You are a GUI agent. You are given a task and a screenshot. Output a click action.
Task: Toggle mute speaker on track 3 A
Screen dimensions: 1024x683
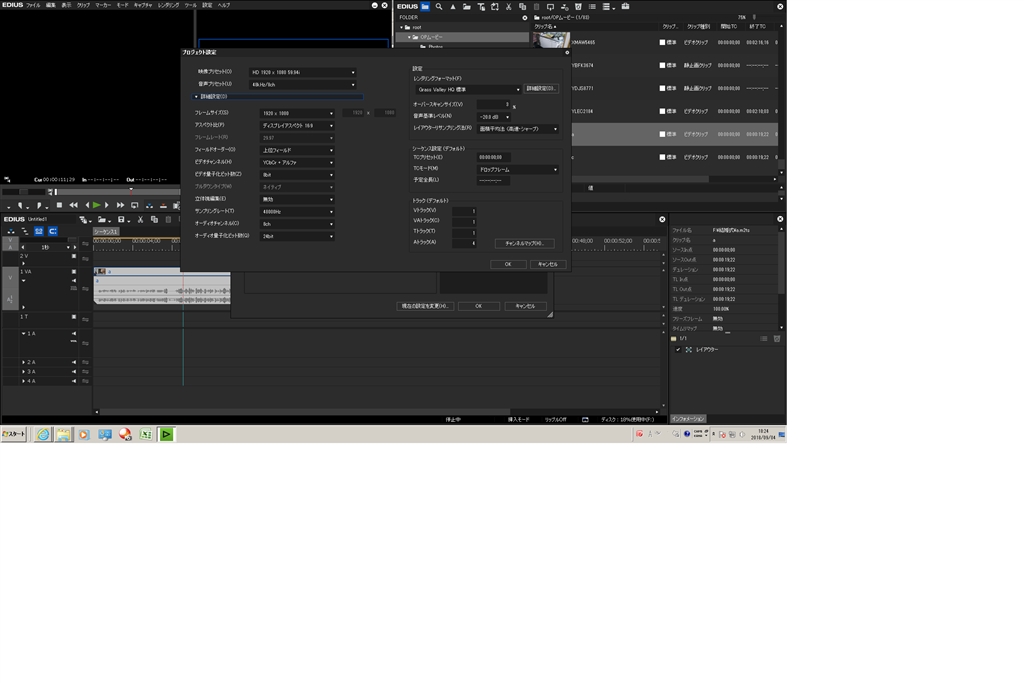point(74,372)
